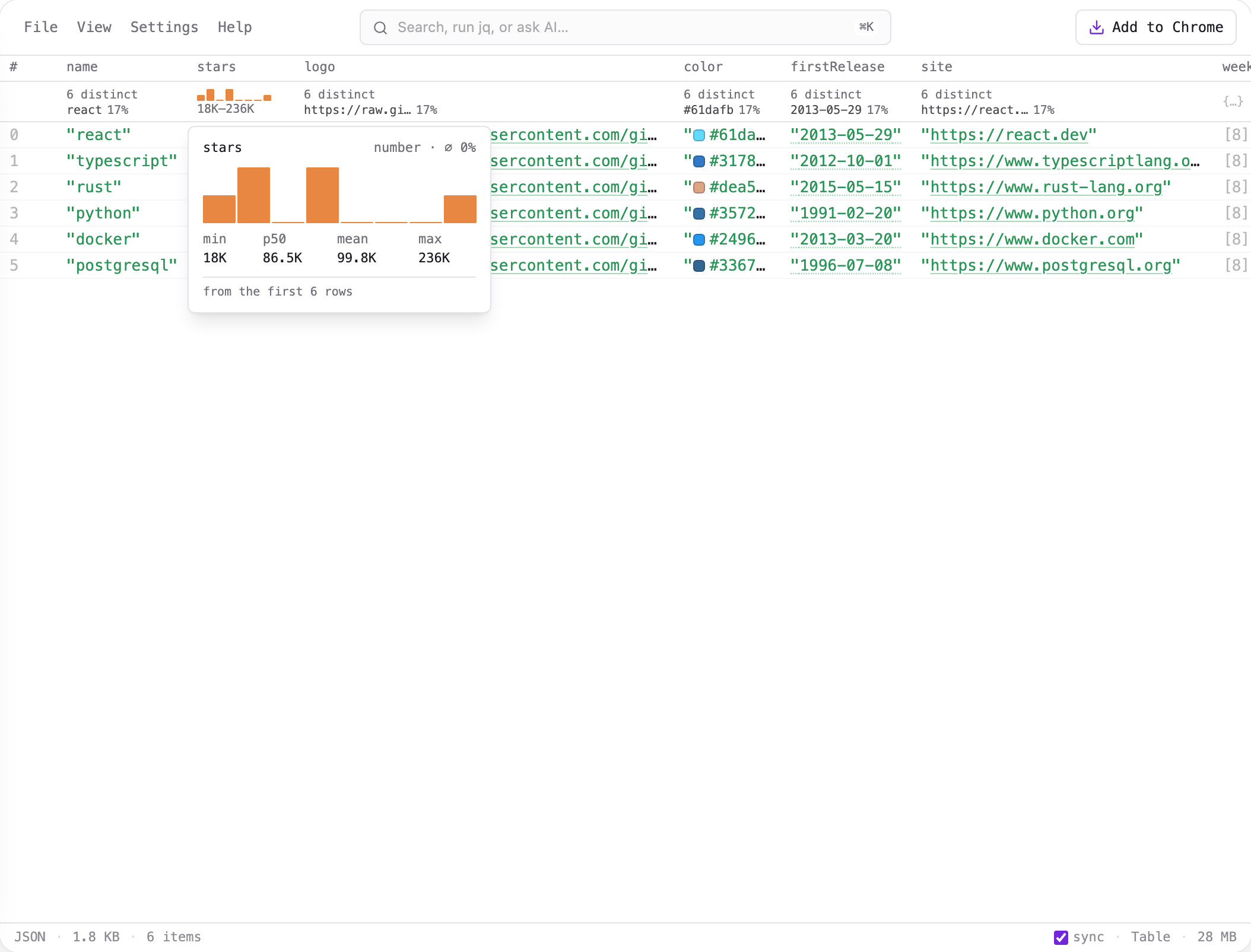The height and width of the screenshot is (952, 1251).
Task: Click the Add to Chrome button
Action: (x=1155, y=27)
